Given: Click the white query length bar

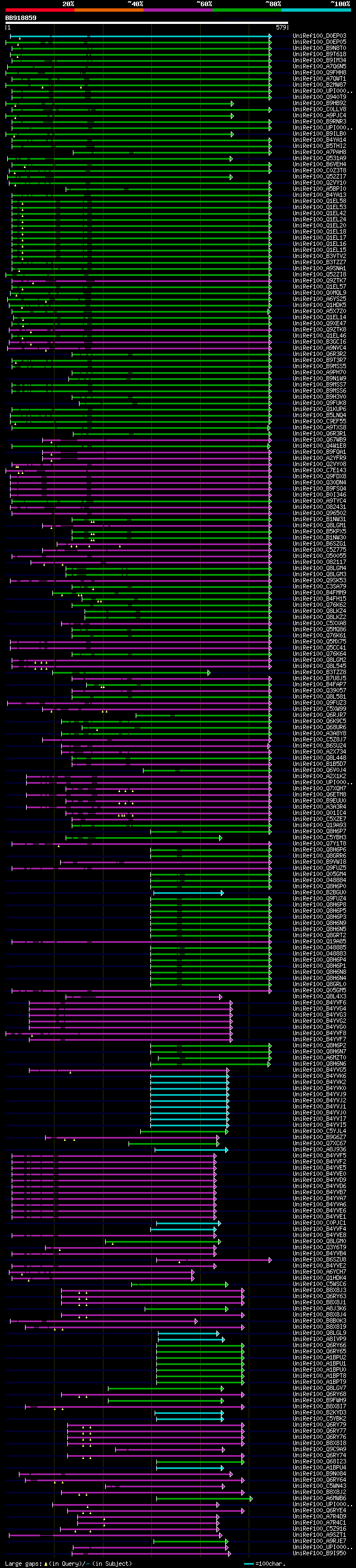Looking at the screenshot, I should click(147, 23).
